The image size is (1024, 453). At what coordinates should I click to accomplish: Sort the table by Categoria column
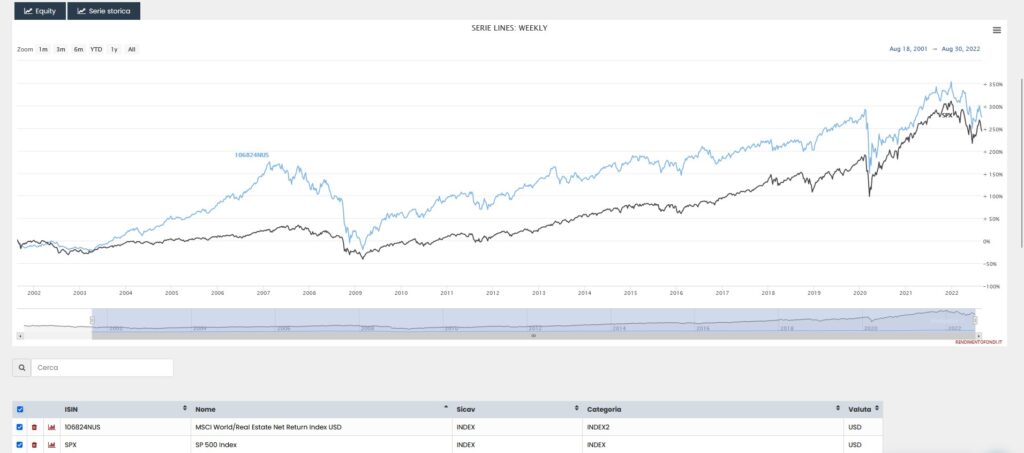[x=836, y=409]
